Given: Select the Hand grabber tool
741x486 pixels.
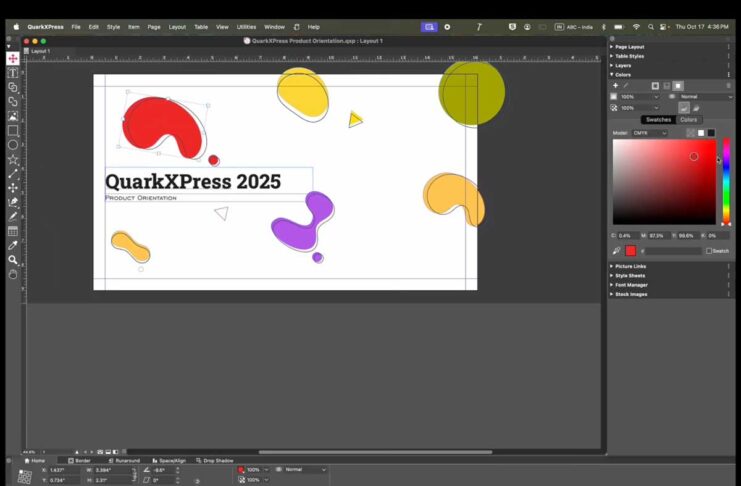Looking at the screenshot, I should click(x=13, y=274).
